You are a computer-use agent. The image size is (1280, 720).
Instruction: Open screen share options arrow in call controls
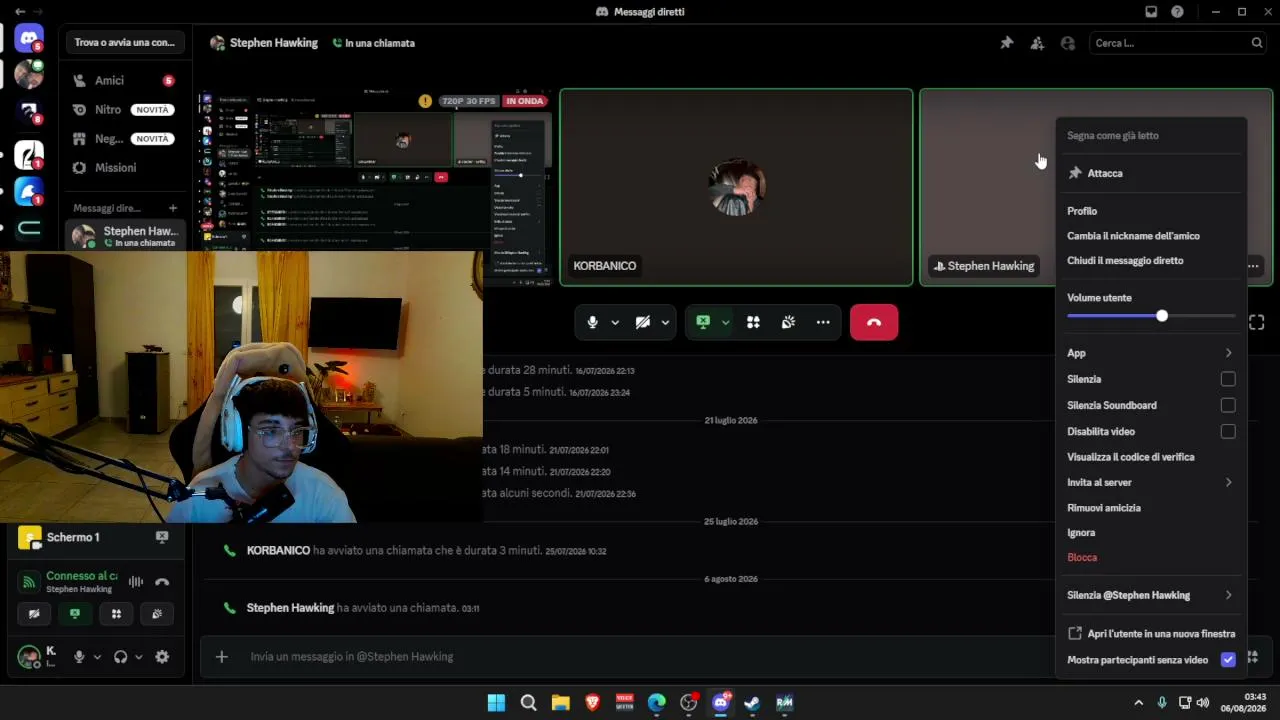point(725,322)
